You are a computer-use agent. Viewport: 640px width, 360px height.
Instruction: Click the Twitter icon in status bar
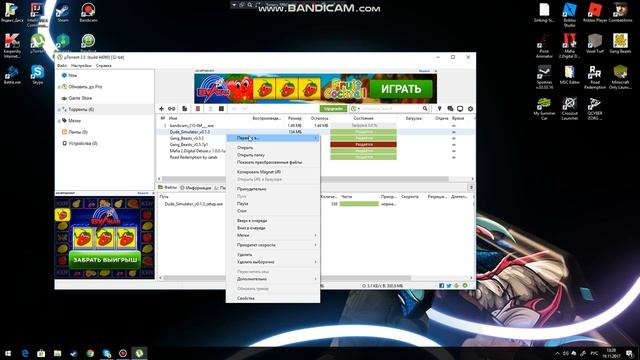pyautogui.click(x=449, y=286)
